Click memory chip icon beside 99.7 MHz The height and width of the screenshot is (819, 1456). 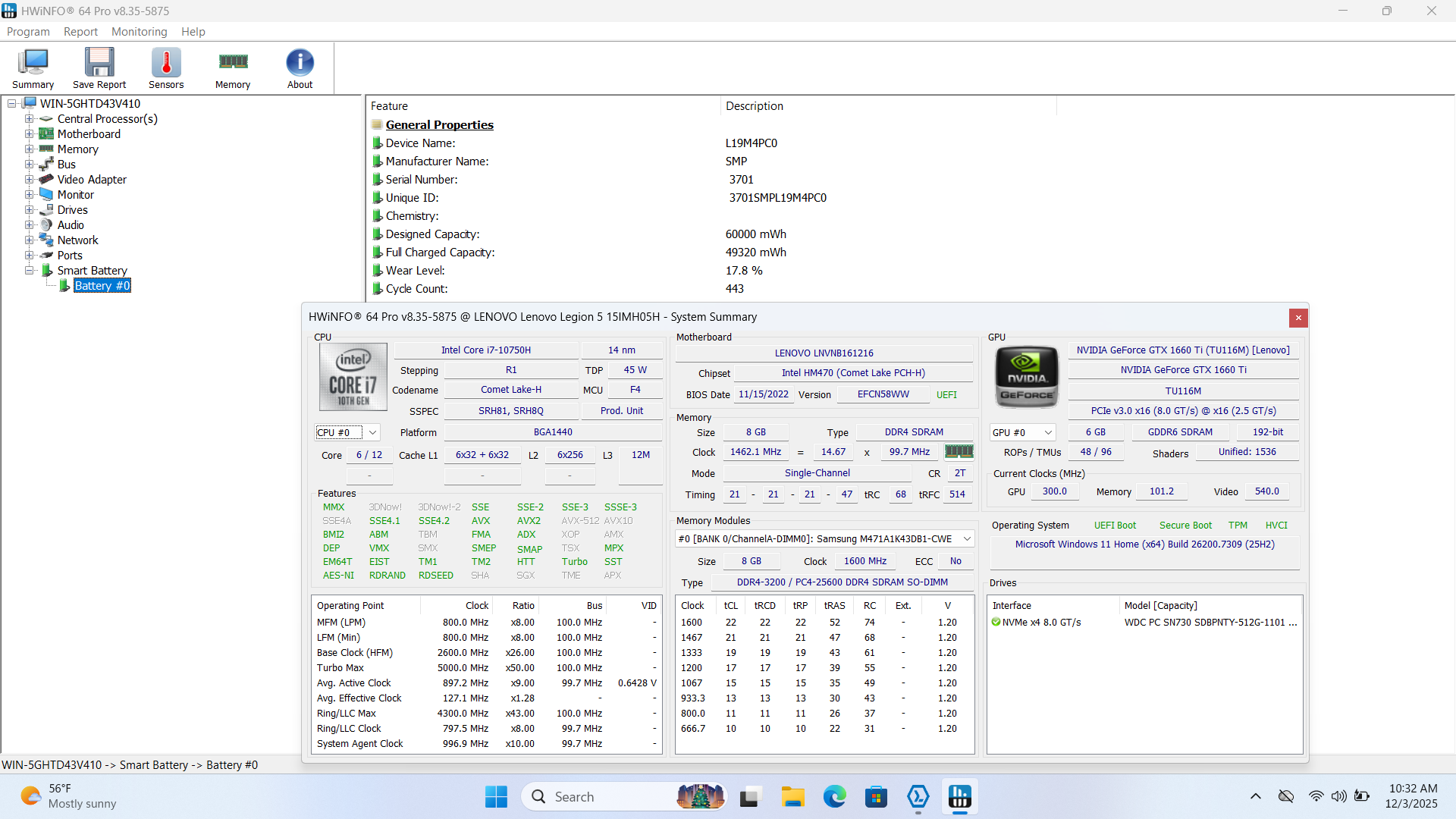click(x=959, y=452)
